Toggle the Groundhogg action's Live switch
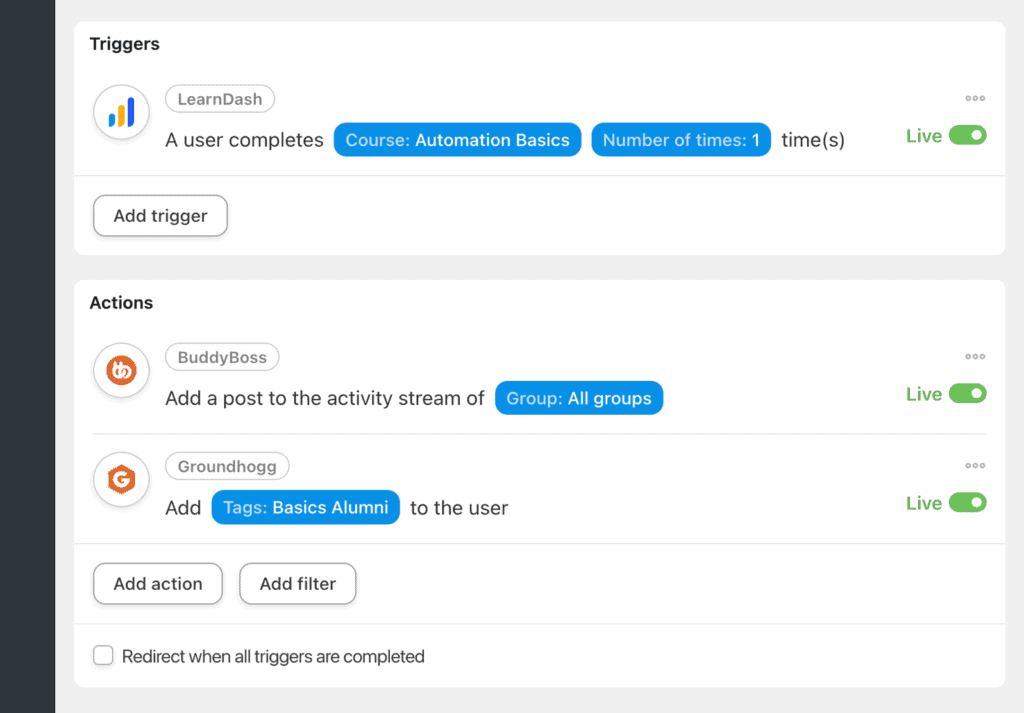This screenshot has width=1024, height=713. [x=967, y=503]
